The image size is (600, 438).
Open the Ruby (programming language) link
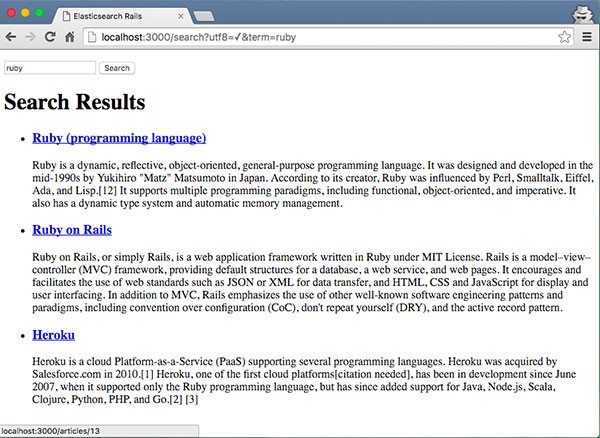tap(119, 138)
